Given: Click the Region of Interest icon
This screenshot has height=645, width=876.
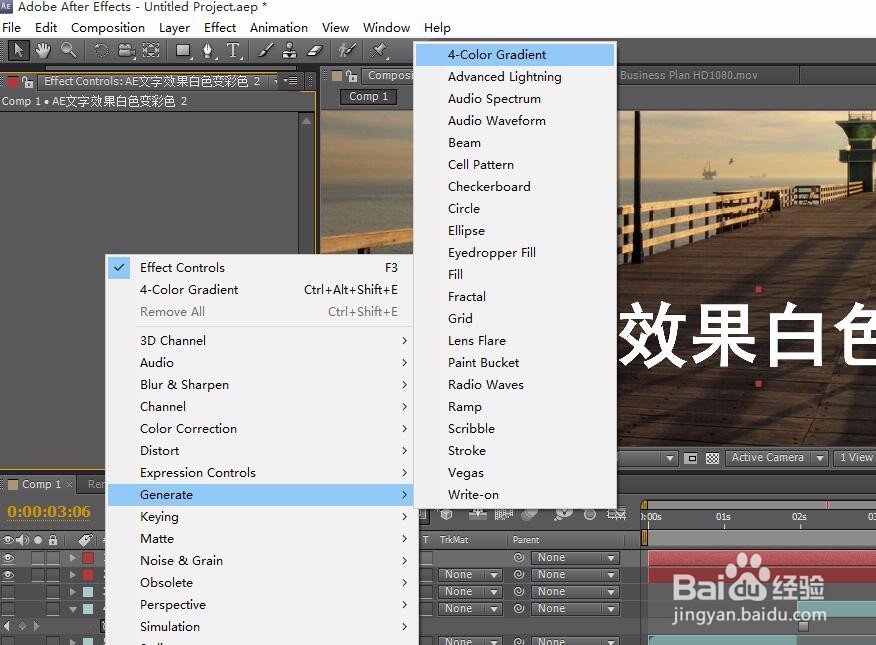Looking at the screenshot, I should click(x=691, y=458).
